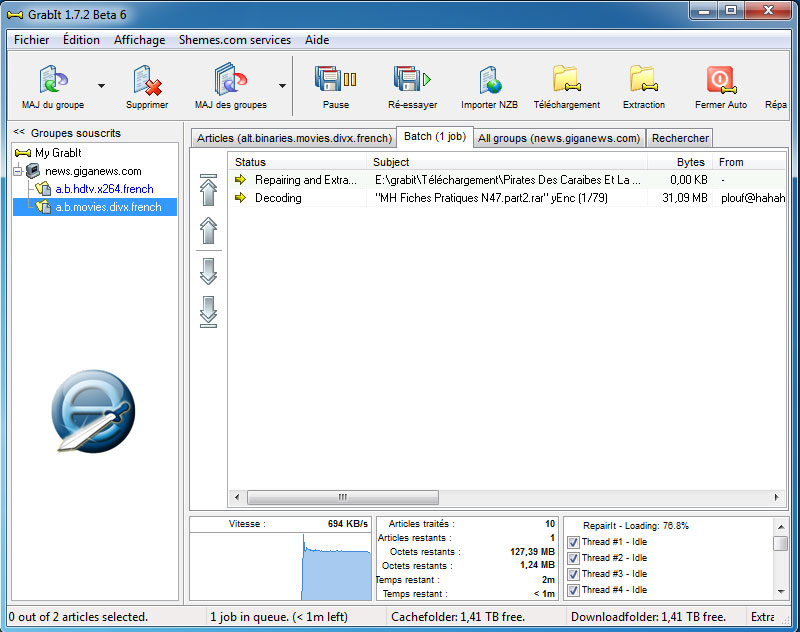Click the GrabIt title bar bone icon
This screenshot has width=800, height=632.
tap(15, 15)
